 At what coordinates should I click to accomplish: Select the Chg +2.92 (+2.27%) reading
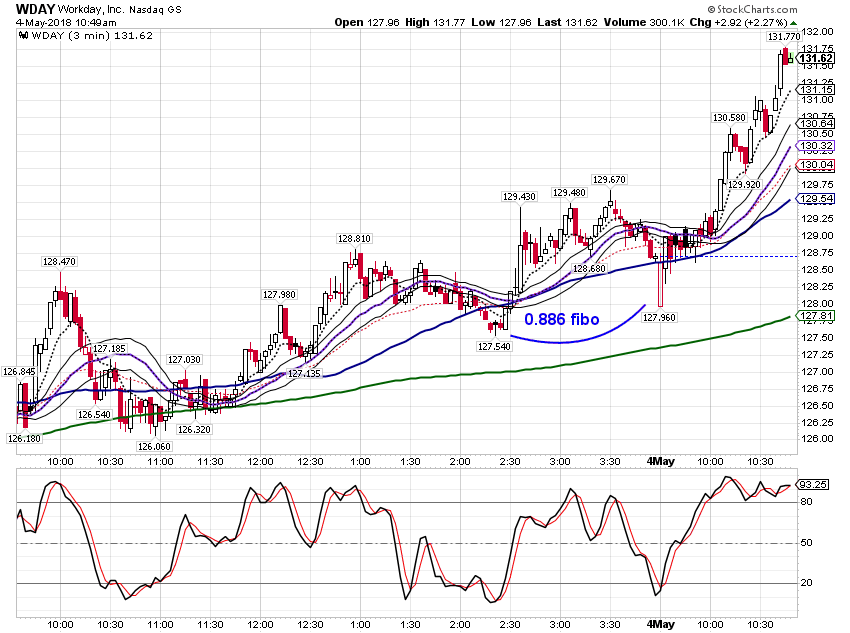point(738,22)
